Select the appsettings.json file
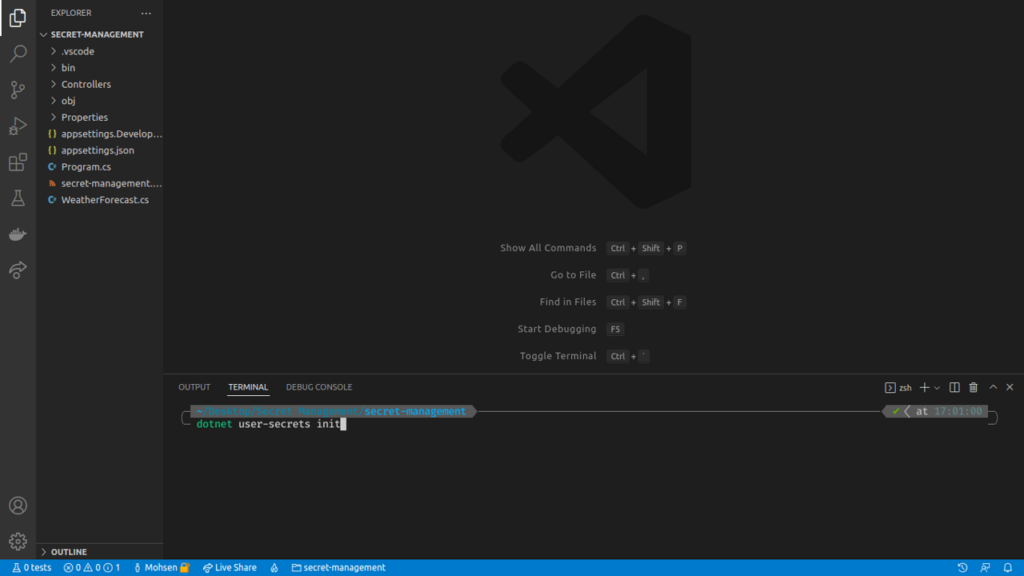Viewport: 1024px width, 576px height. tap(97, 150)
